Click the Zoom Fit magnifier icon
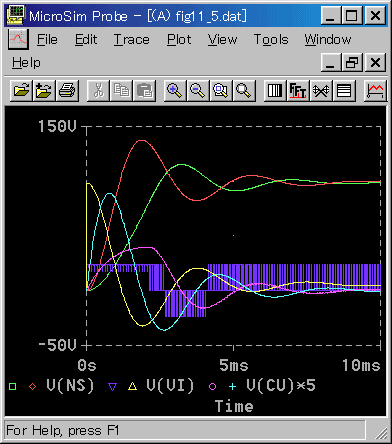This screenshot has height=444, width=392. (x=244, y=90)
